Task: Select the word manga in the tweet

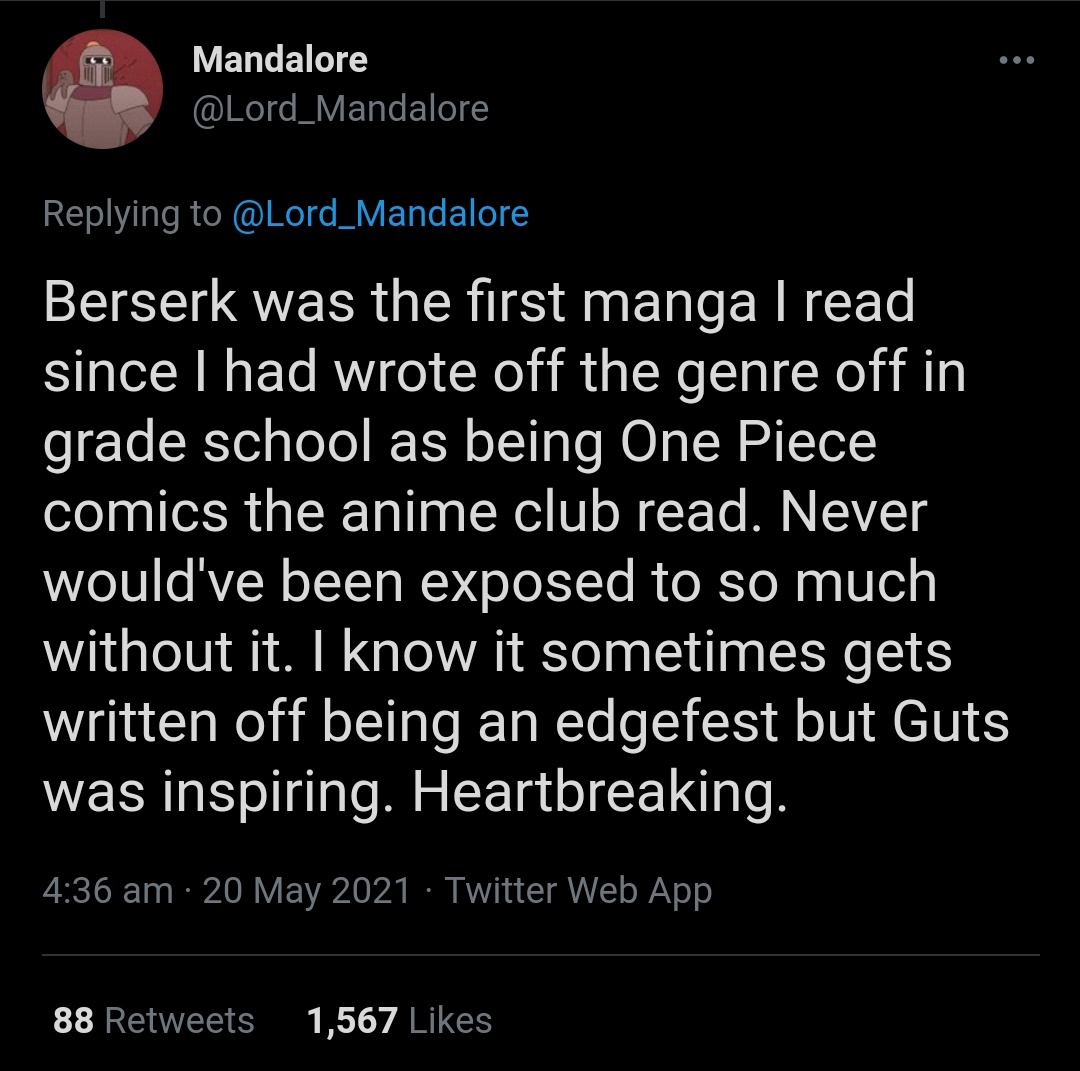Action: point(669,306)
